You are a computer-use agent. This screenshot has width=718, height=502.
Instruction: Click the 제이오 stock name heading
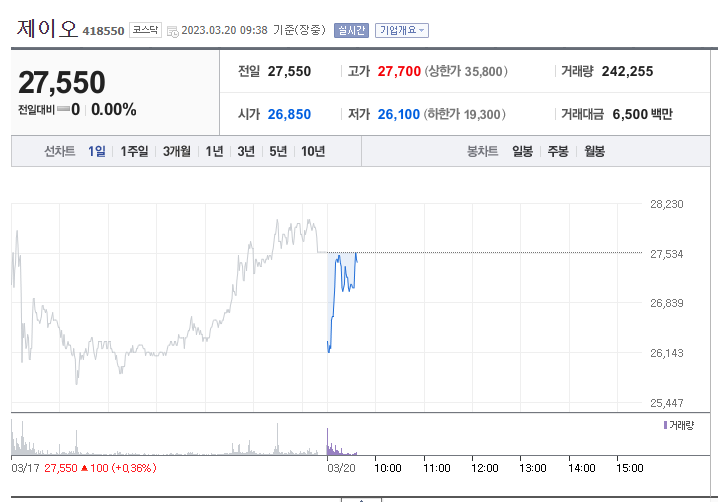tap(46, 28)
